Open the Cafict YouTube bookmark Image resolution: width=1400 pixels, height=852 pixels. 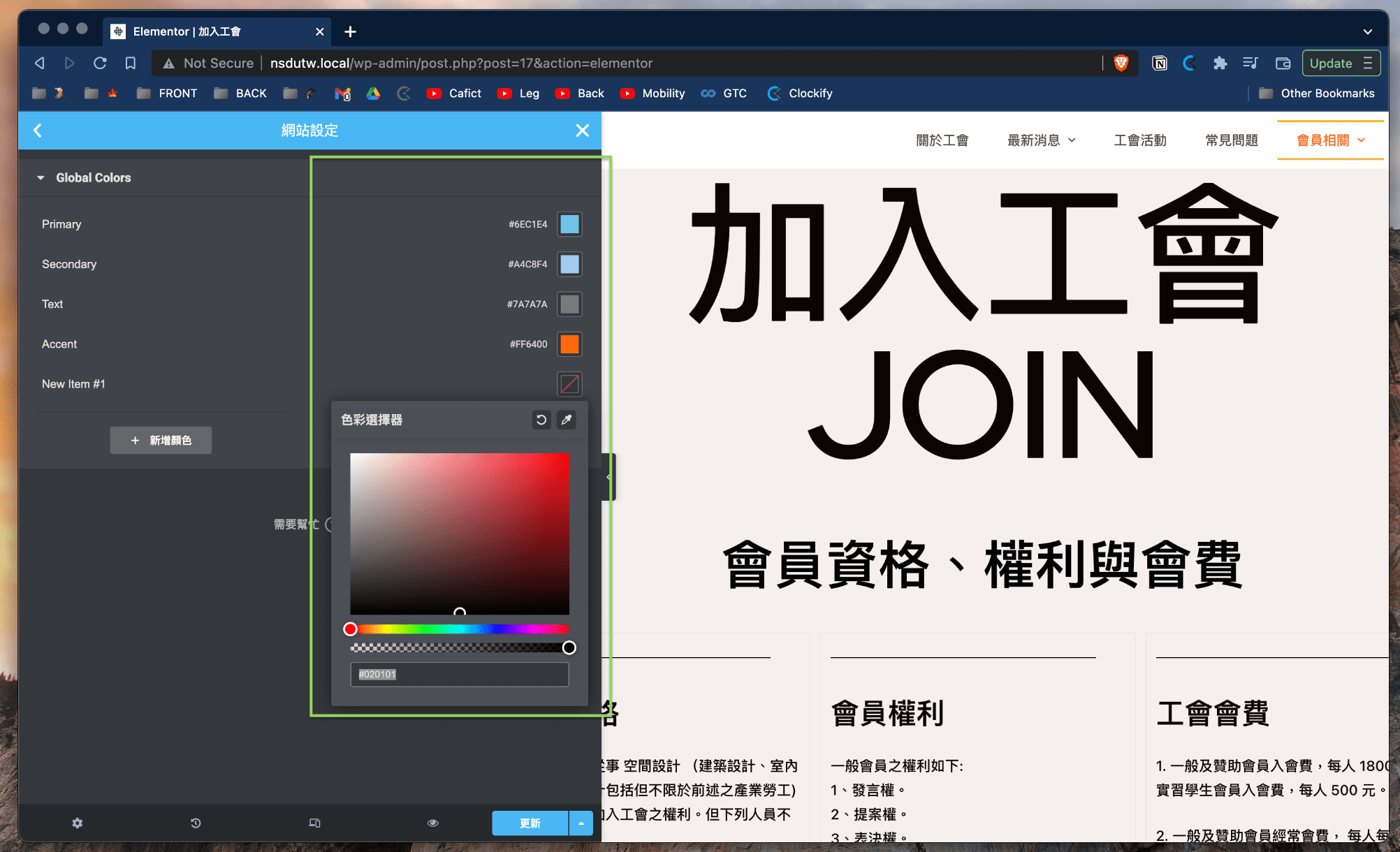point(454,93)
